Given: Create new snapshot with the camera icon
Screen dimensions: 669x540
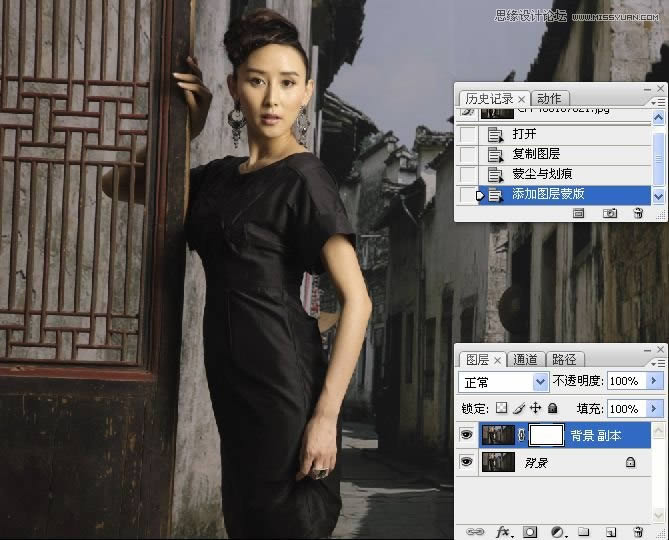Looking at the screenshot, I should [609, 213].
